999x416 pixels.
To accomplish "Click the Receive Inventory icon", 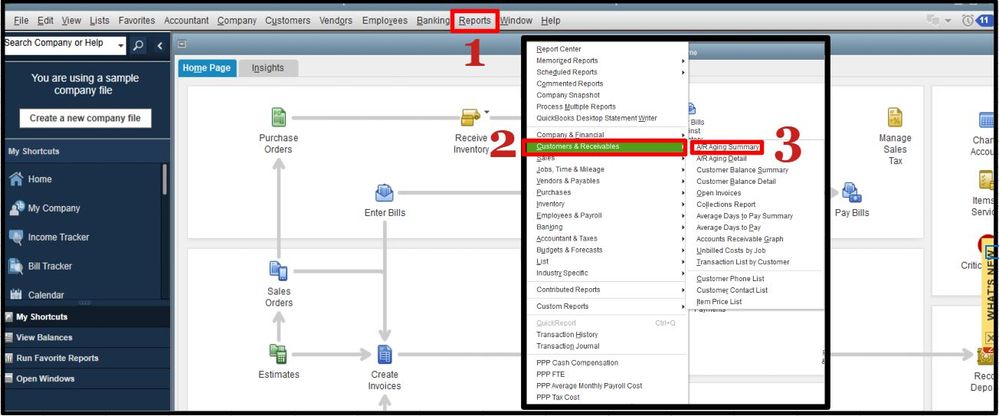I will click(470, 117).
